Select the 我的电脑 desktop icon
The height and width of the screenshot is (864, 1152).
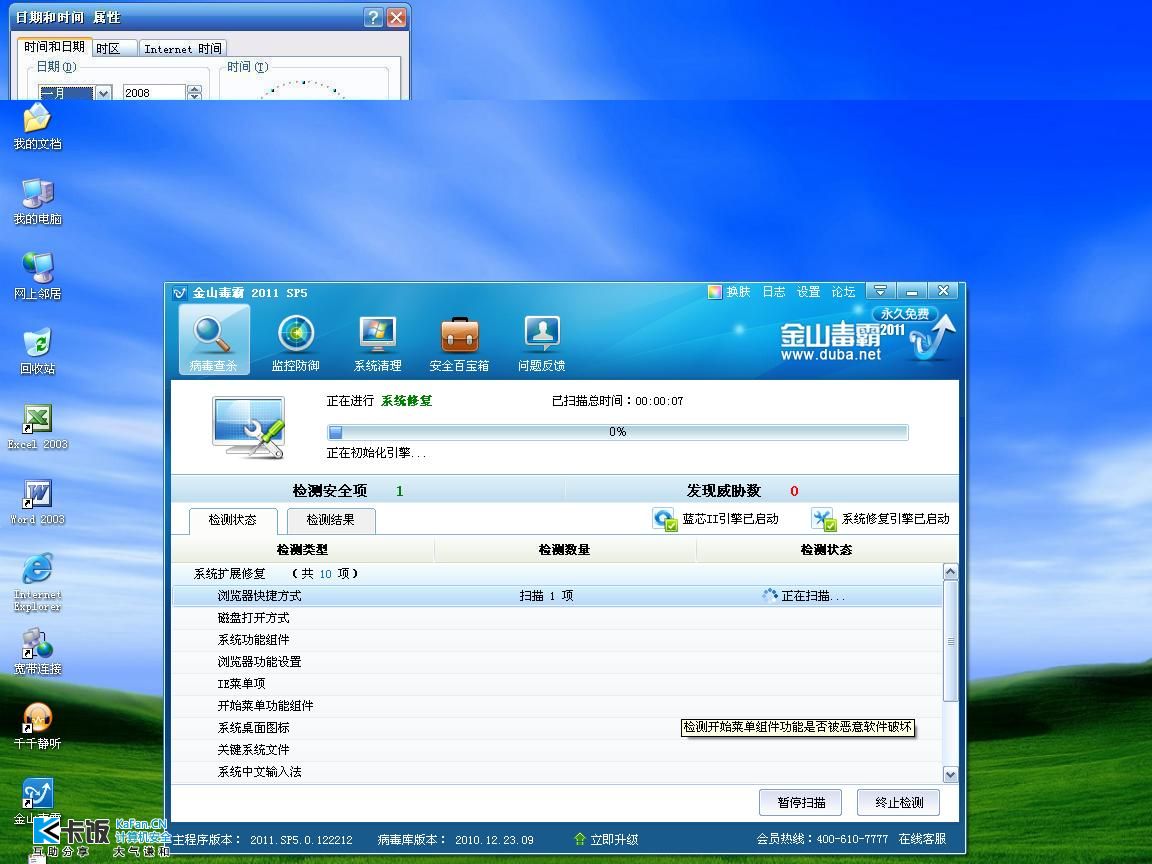[x=37, y=201]
